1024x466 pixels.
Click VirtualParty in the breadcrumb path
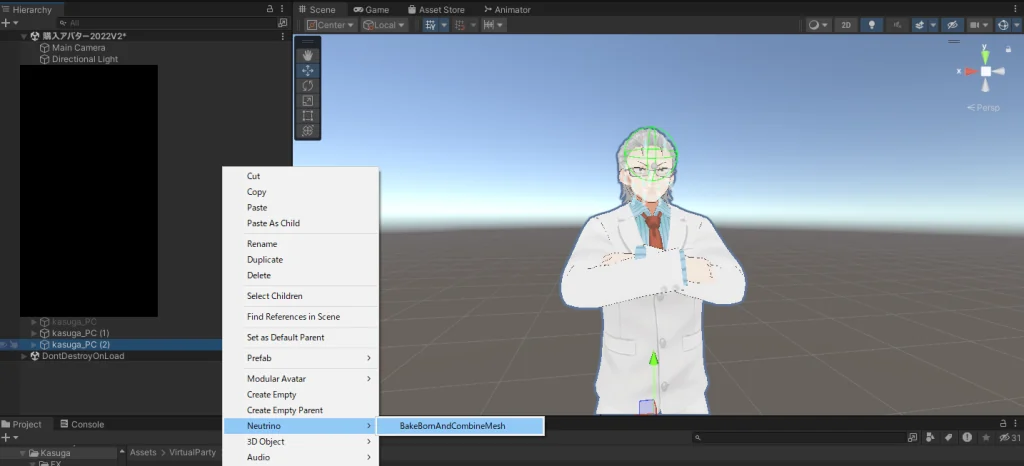tap(192, 452)
